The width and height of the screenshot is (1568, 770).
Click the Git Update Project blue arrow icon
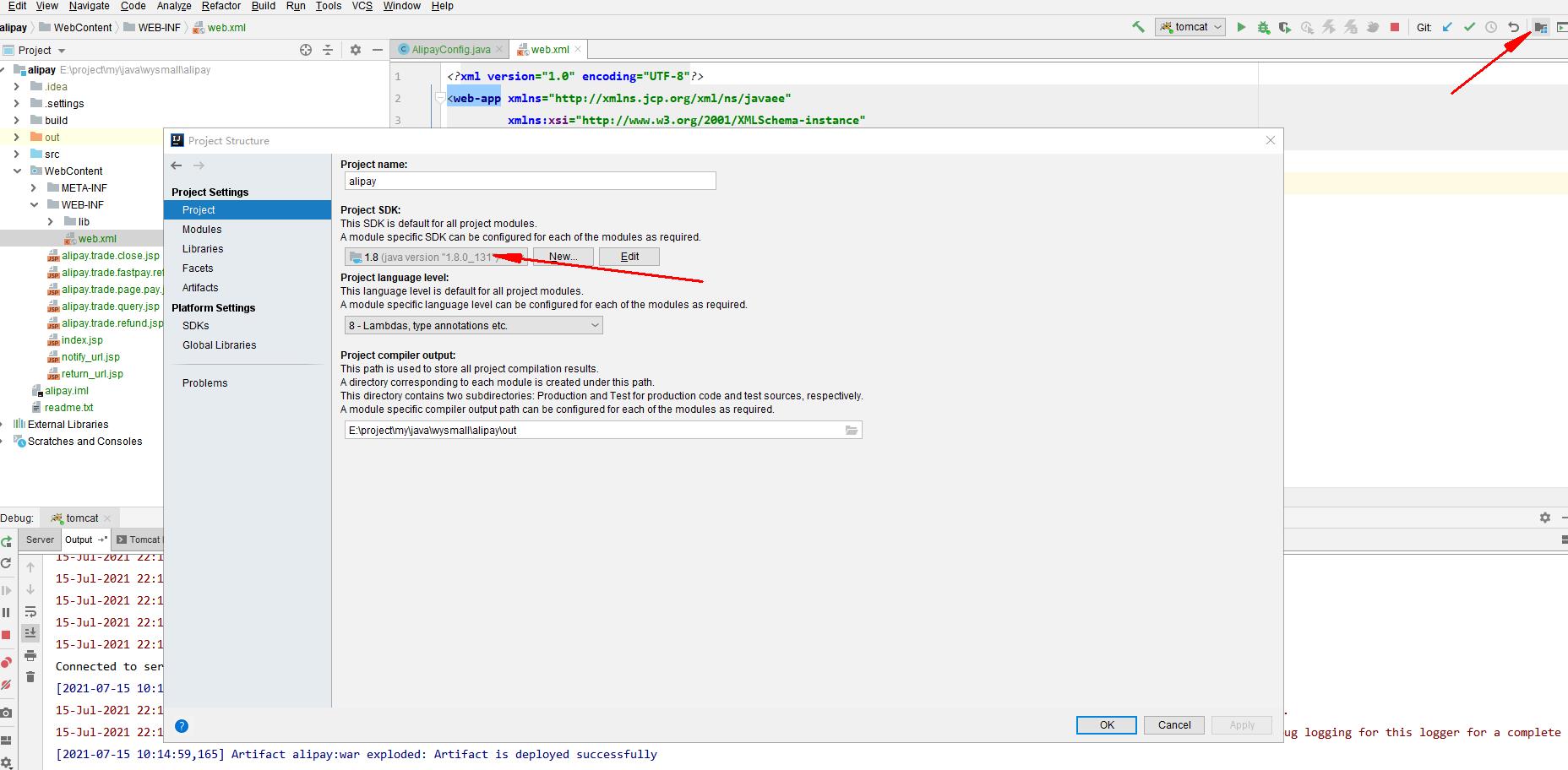coord(1447,27)
